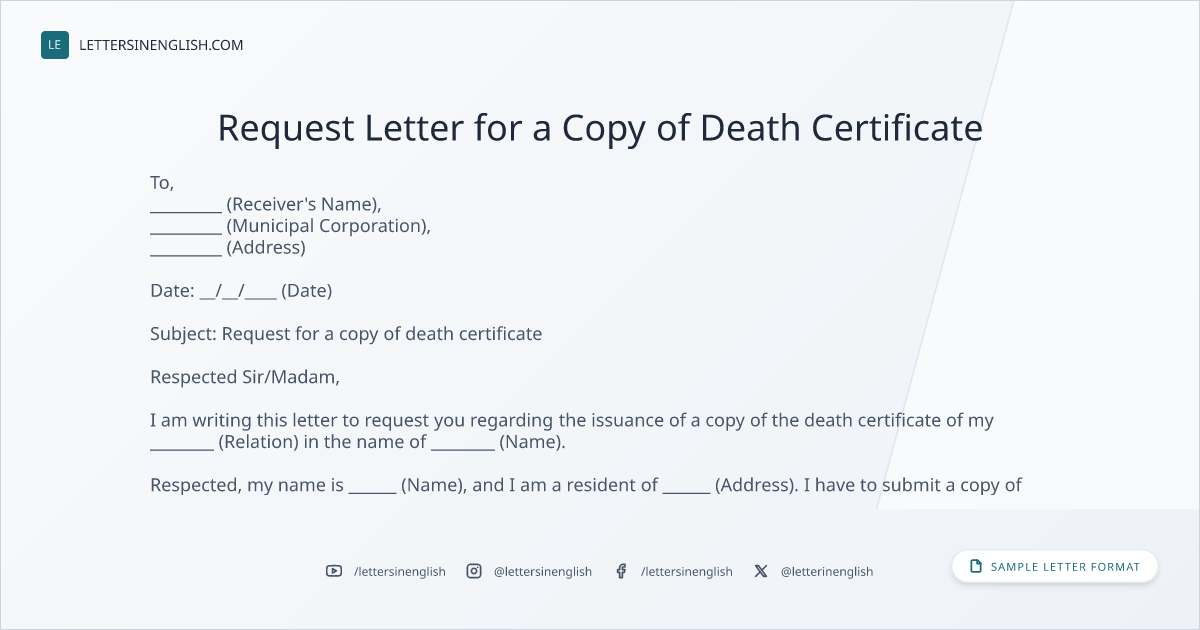Click the Facebook icon
Image resolution: width=1200 pixels, height=630 pixels.
[621, 571]
